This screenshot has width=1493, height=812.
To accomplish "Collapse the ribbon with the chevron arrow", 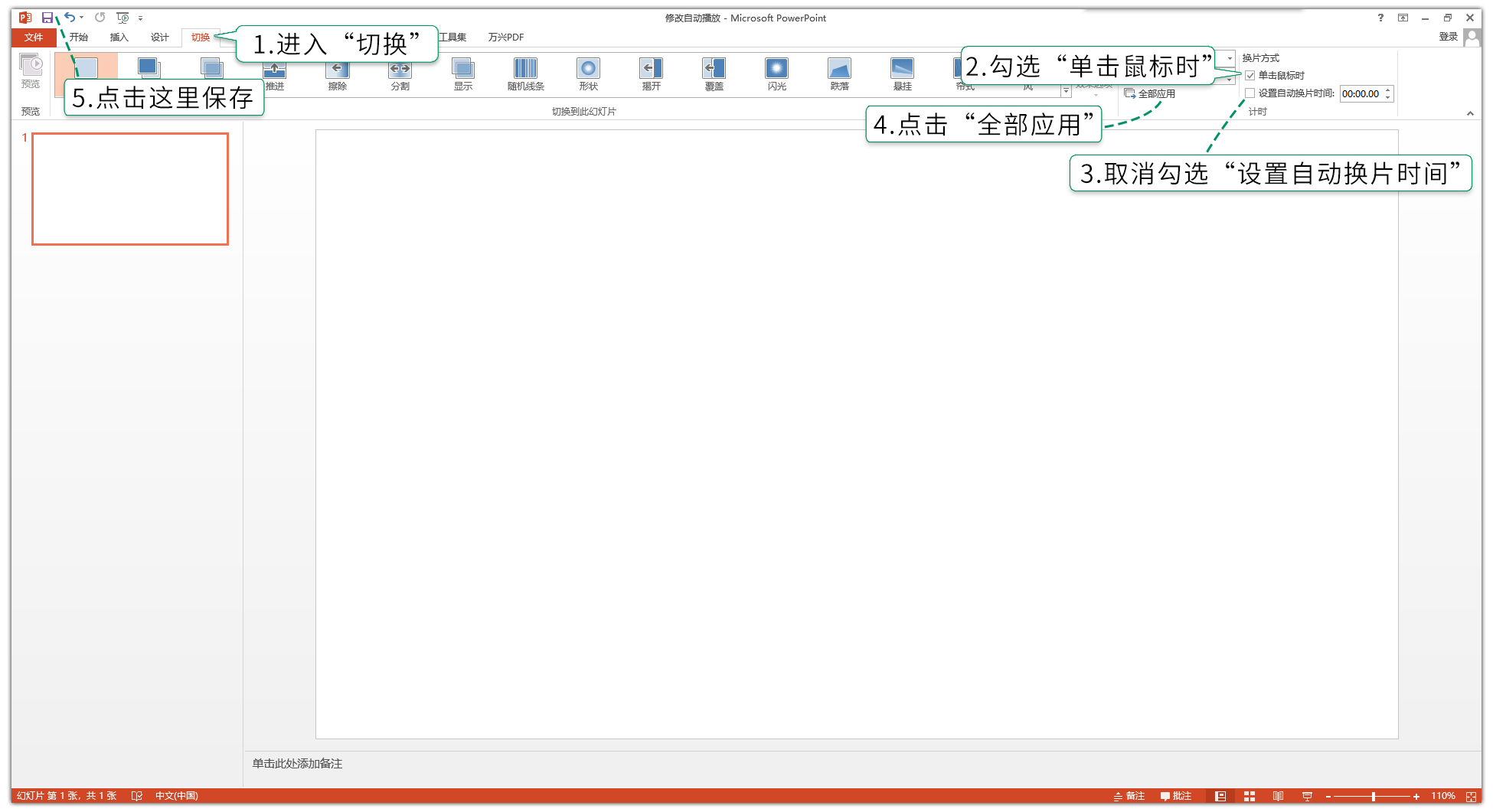I will pyautogui.click(x=1470, y=113).
